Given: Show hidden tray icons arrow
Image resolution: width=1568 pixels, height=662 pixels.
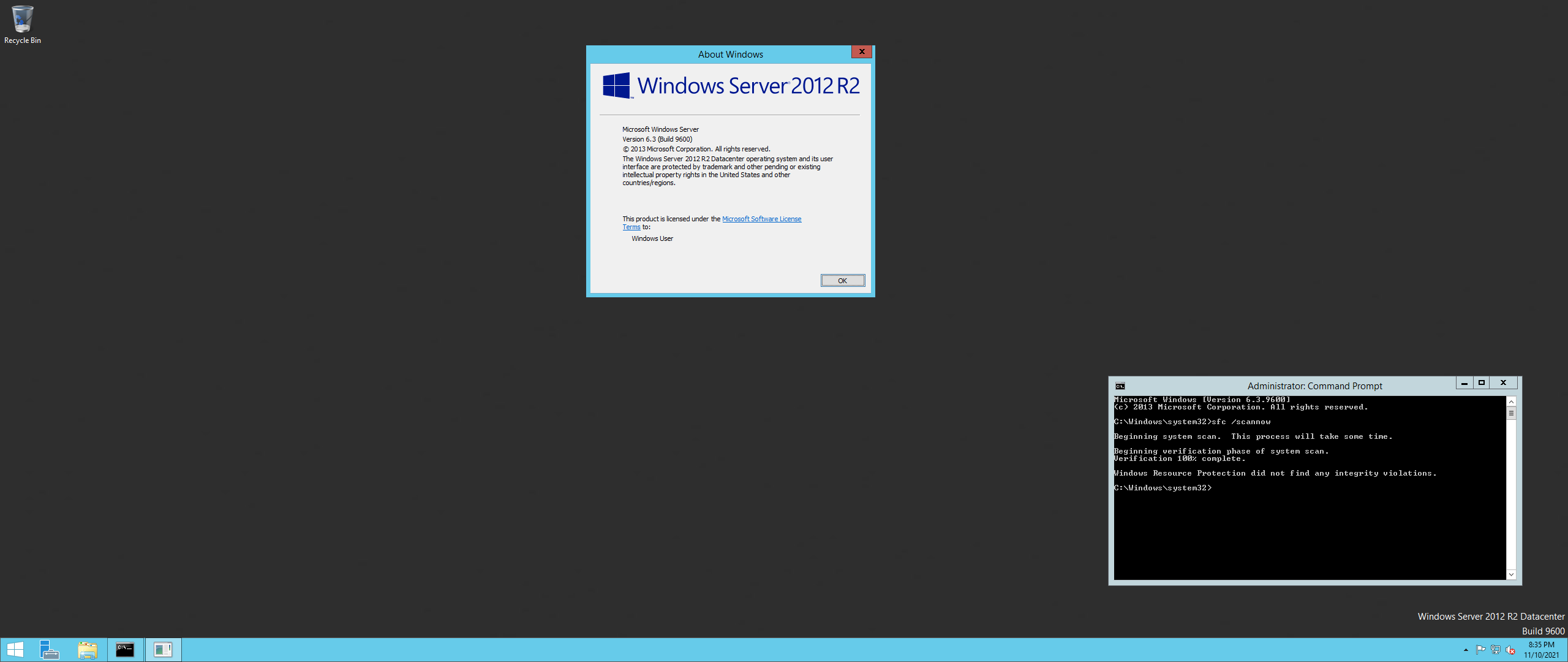Looking at the screenshot, I should coord(1466,650).
